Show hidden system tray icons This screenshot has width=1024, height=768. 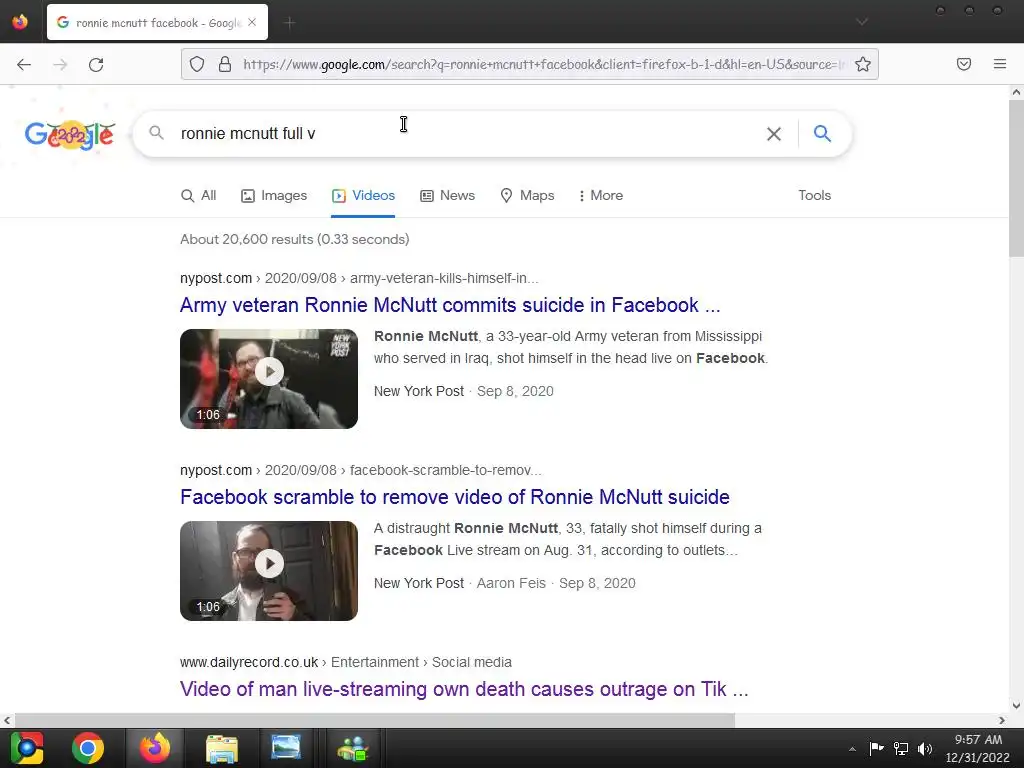[x=852, y=749]
